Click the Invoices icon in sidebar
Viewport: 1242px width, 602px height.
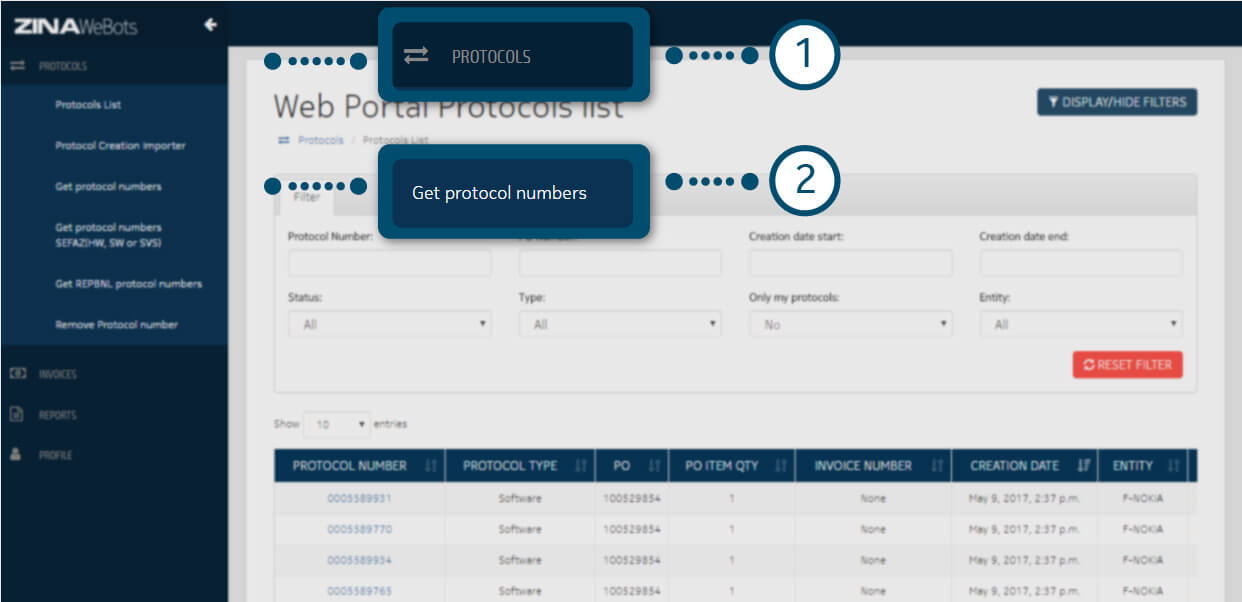(x=16, y=374)
